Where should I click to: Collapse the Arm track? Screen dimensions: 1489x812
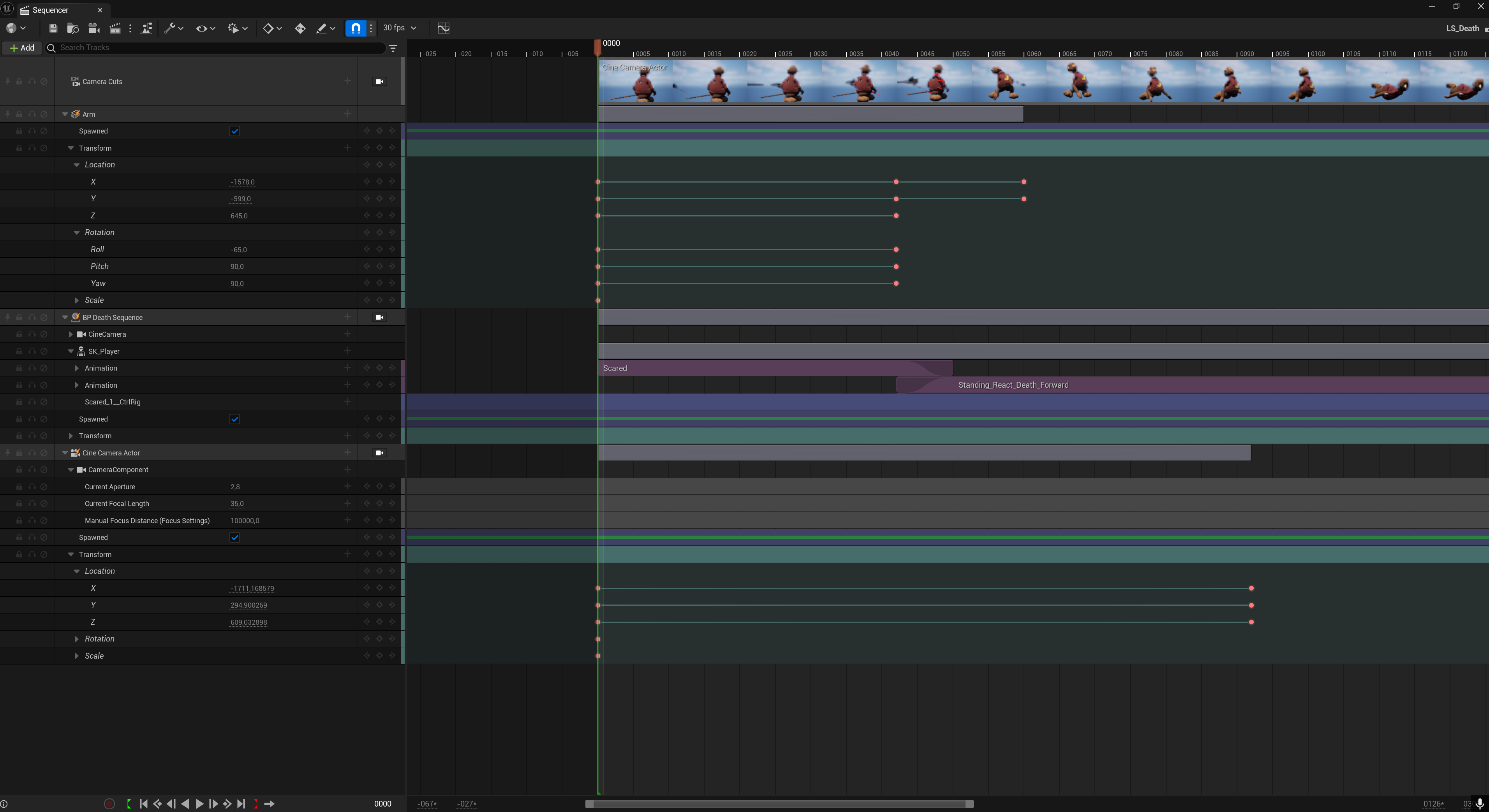(65, 114)
